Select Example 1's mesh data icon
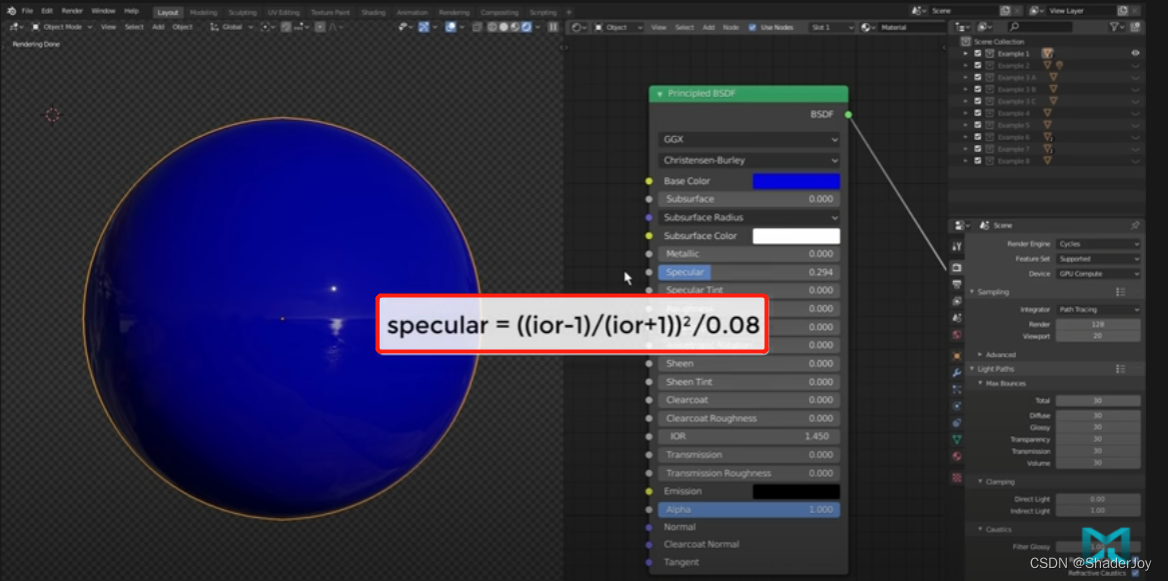The width and height of the screenshot is (1168, 581). coord(1048,53)
